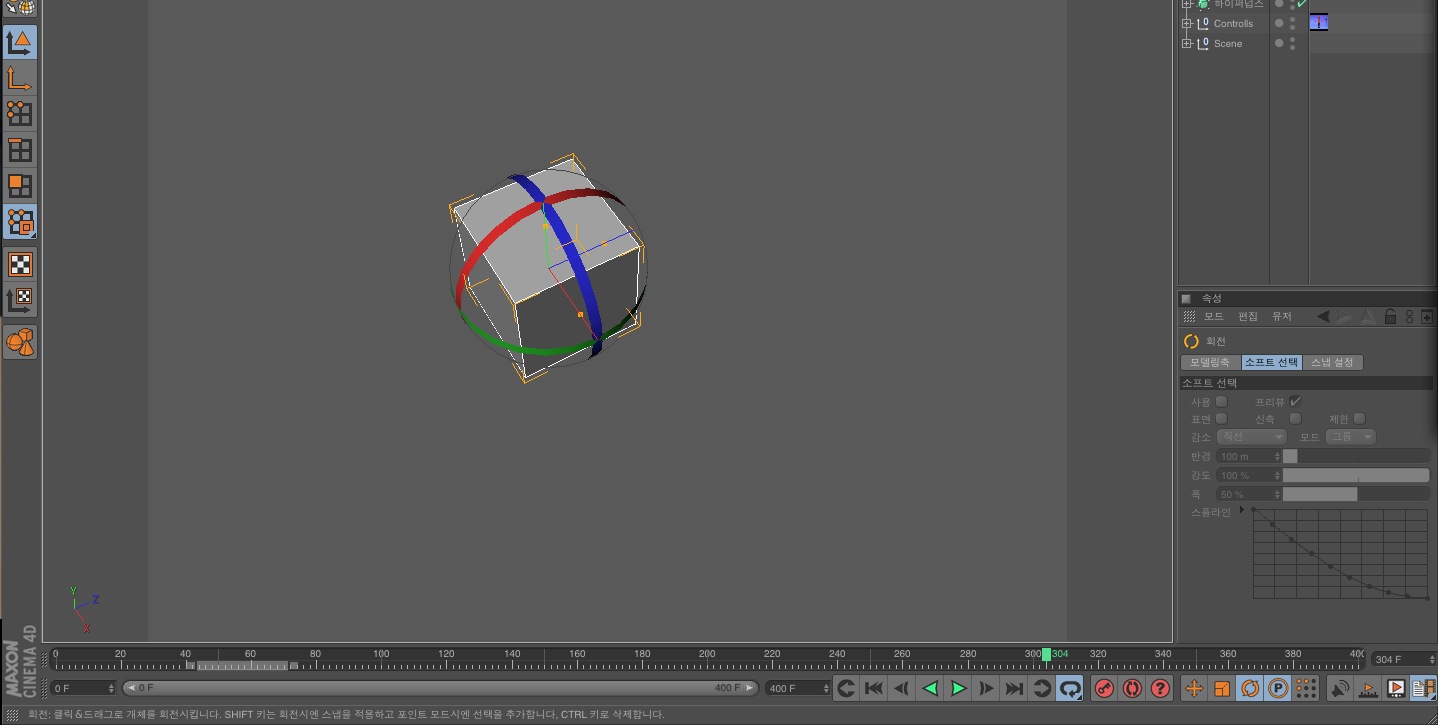
Task: Click the lock icon in attributes panel
Action: (x=1390, y=317)
